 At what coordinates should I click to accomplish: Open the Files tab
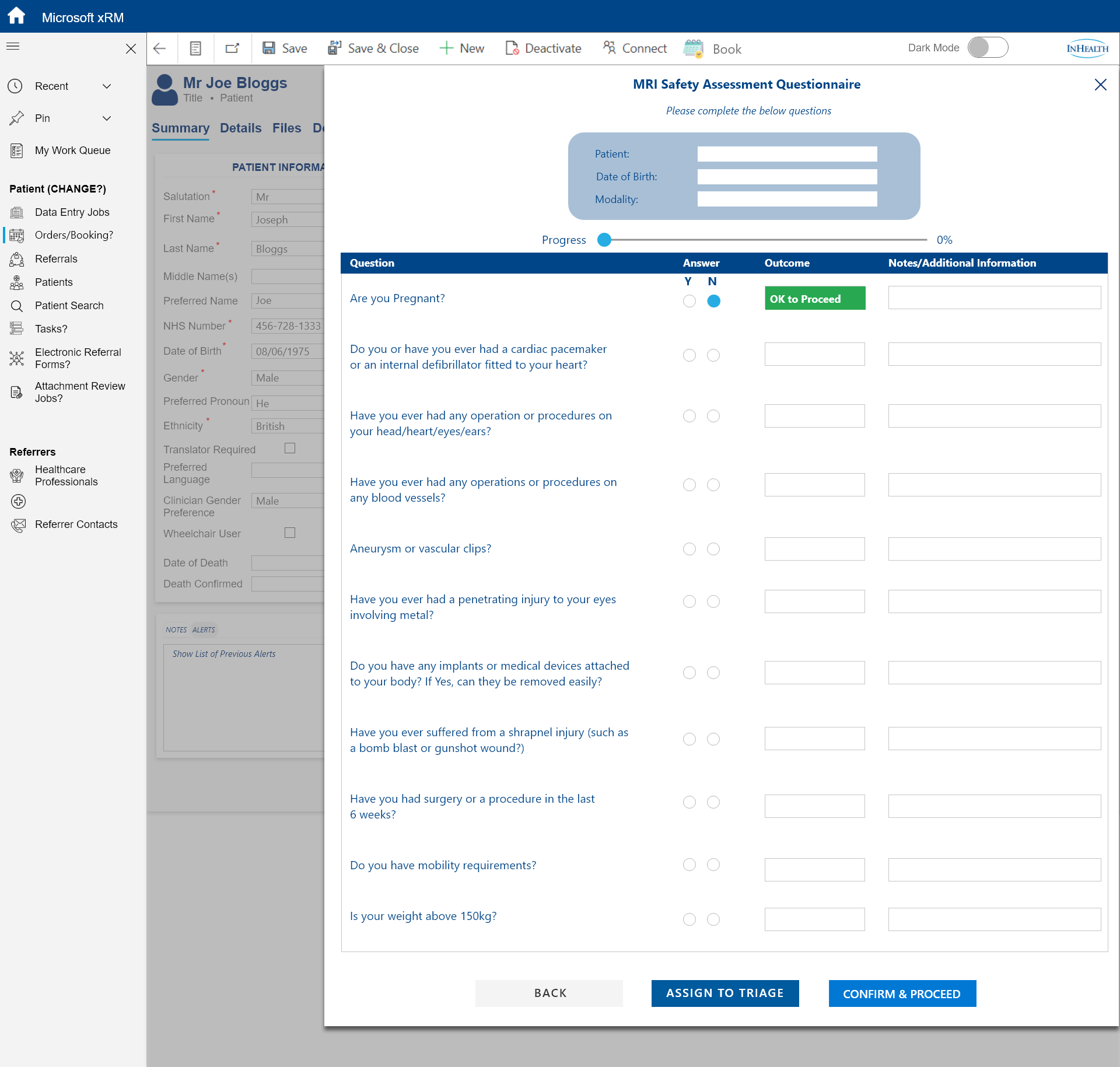point(286,128)
